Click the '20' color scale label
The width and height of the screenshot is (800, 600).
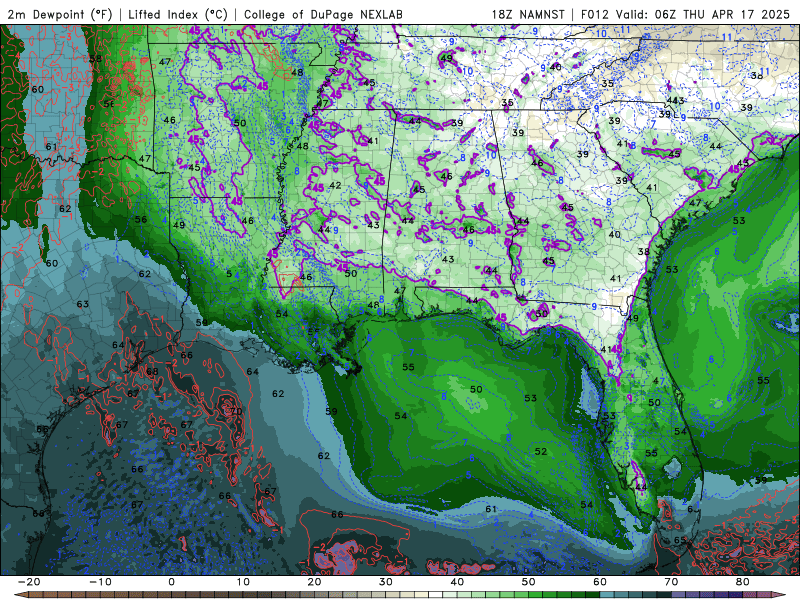(x=314, y=582)
